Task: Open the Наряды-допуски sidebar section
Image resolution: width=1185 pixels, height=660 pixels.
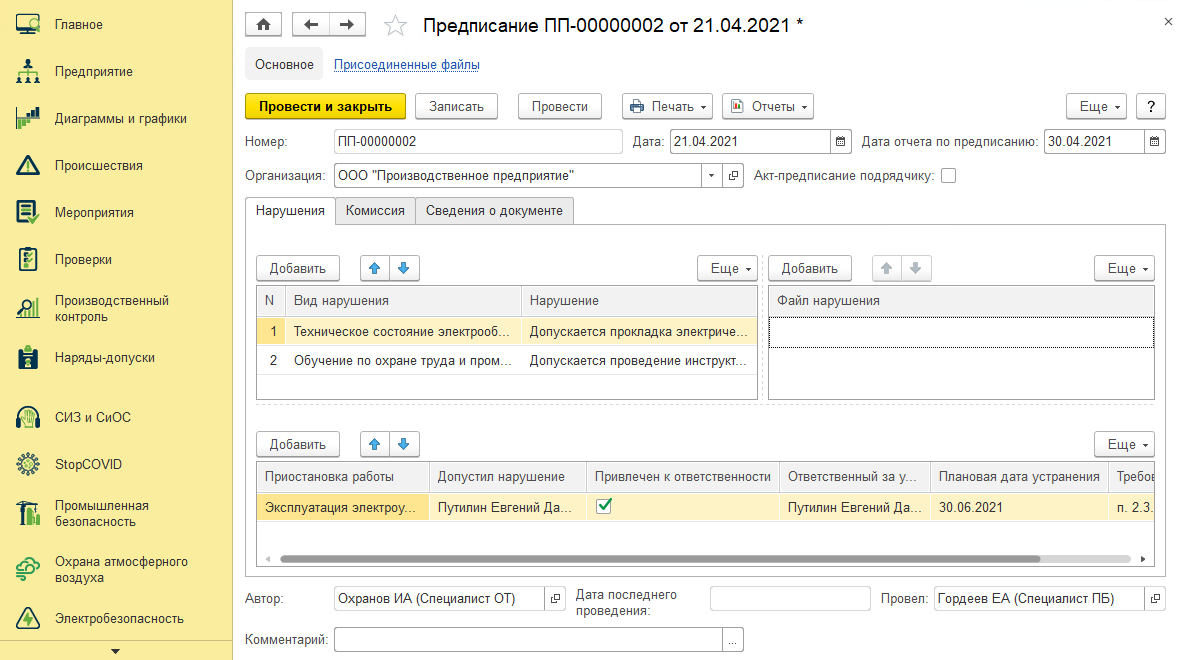Action: click(104, 358)
